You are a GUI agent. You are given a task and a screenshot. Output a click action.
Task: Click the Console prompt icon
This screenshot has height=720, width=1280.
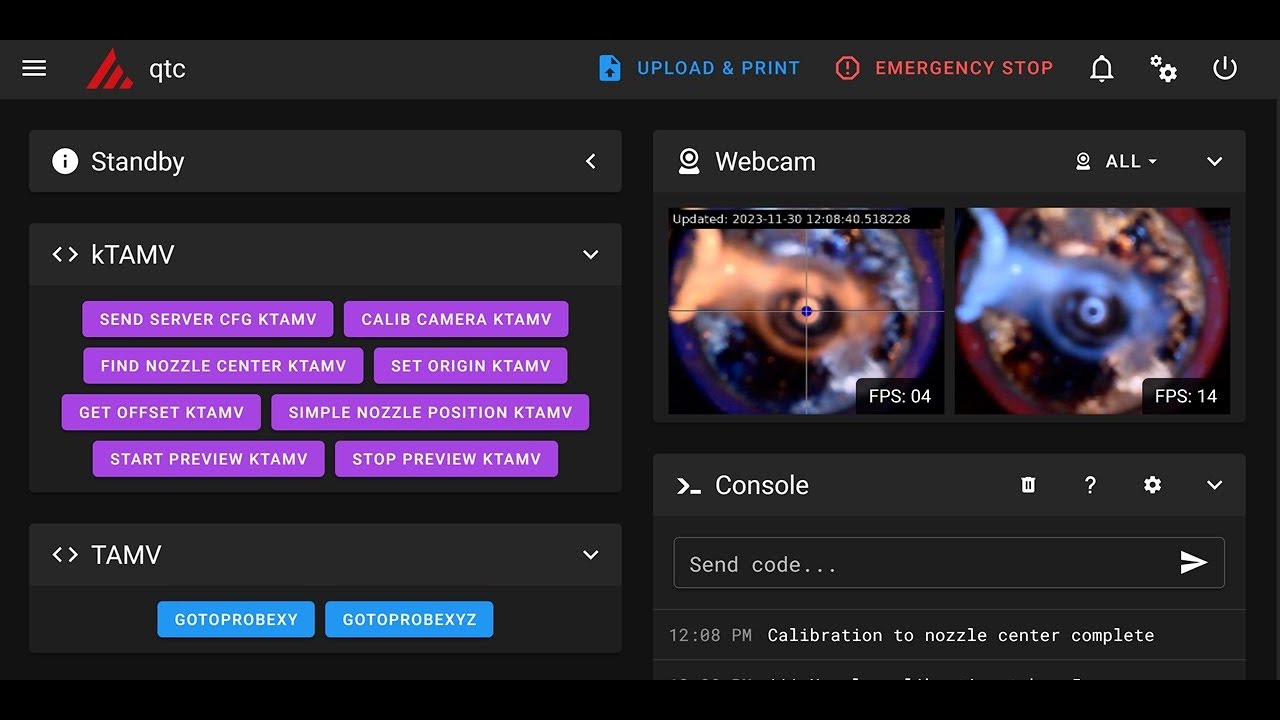[688, 485]
